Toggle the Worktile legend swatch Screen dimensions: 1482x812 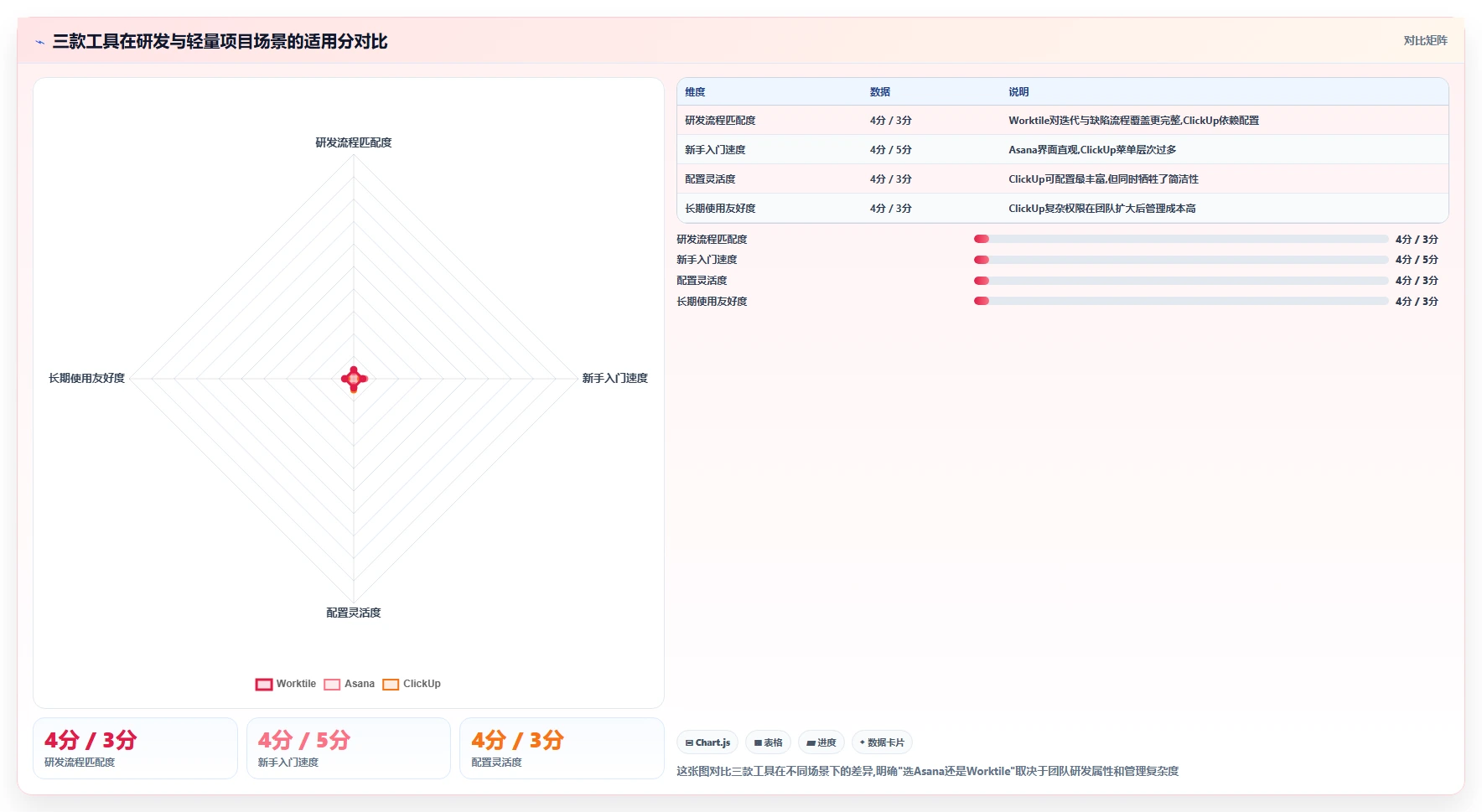point(264,685)
